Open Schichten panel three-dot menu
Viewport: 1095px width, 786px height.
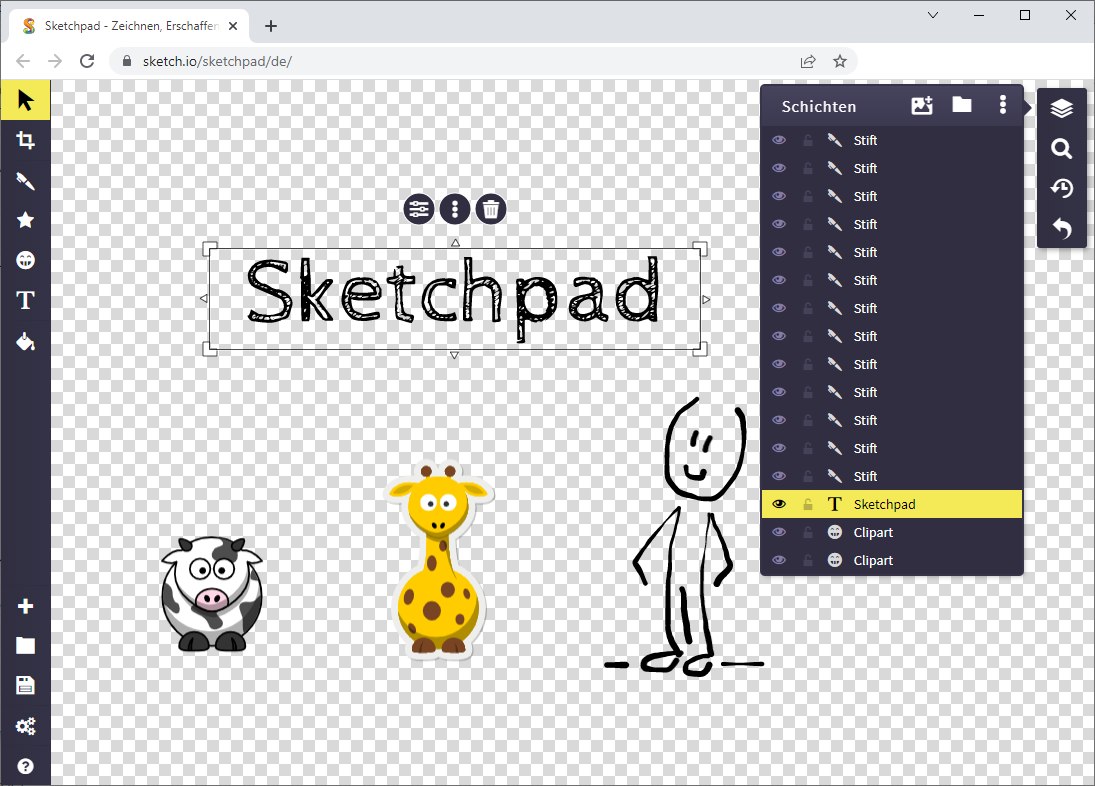(x=1003, y=105)
